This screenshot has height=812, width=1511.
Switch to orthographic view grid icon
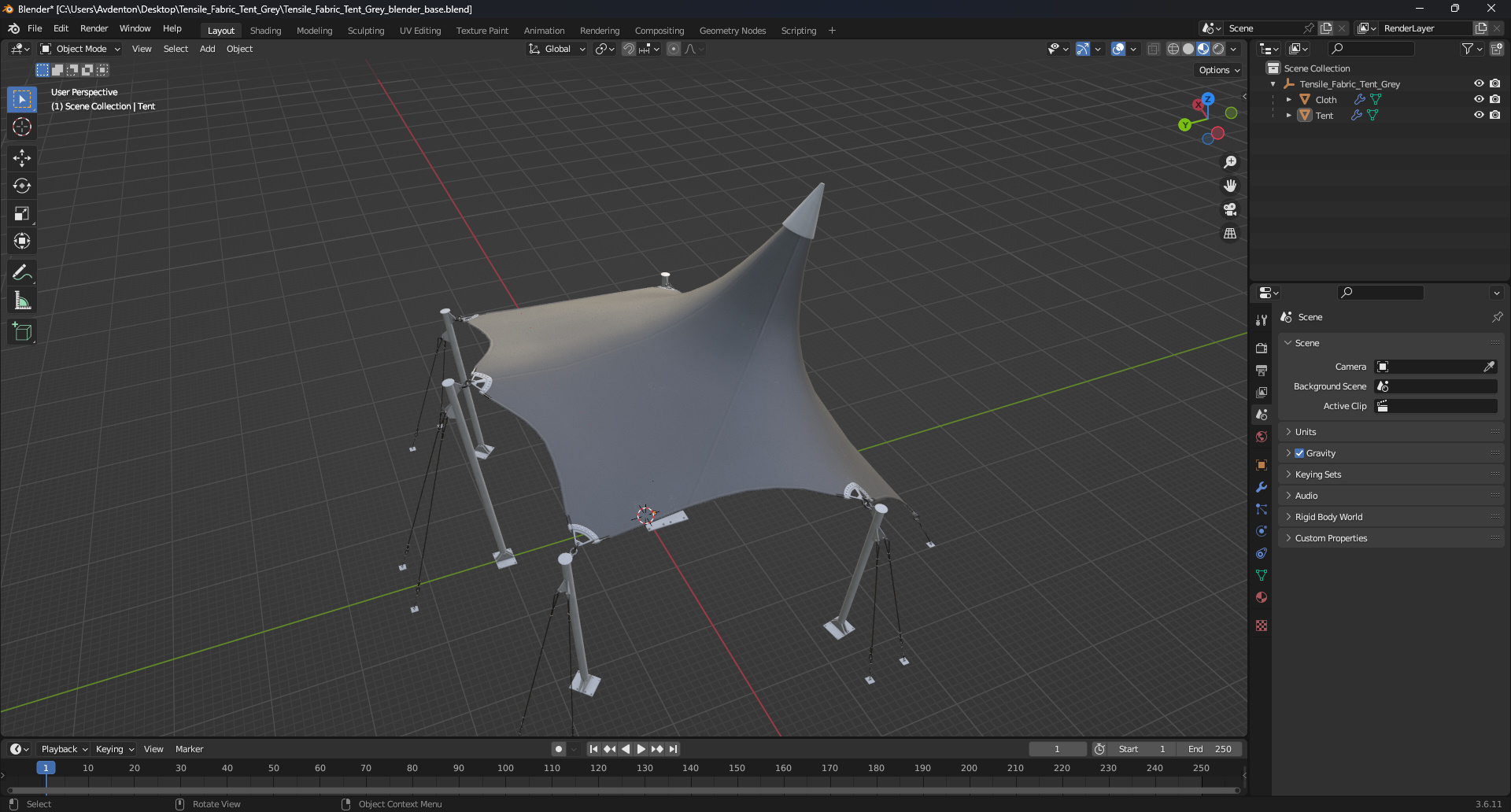tap(1230, 234)
